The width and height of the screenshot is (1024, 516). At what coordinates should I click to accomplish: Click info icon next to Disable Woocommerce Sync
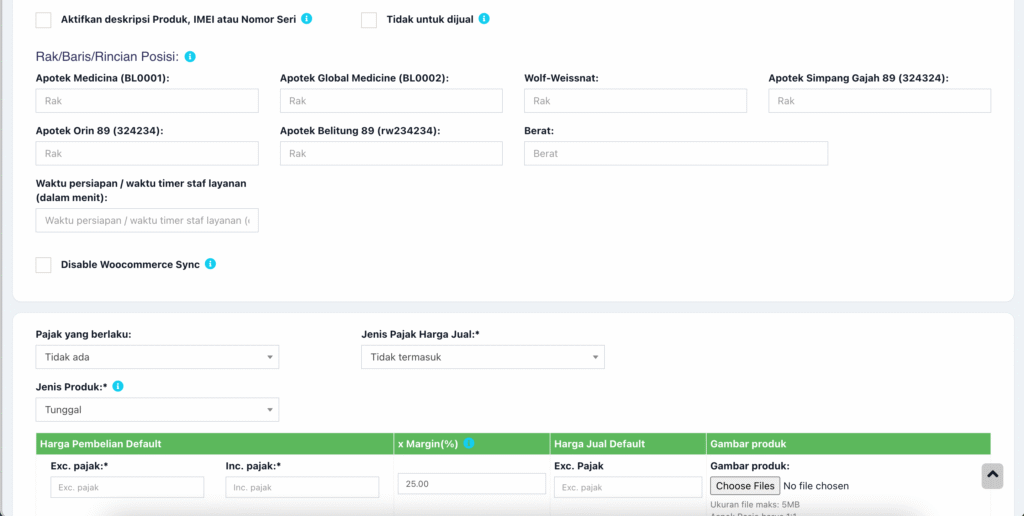coord(211,264)
